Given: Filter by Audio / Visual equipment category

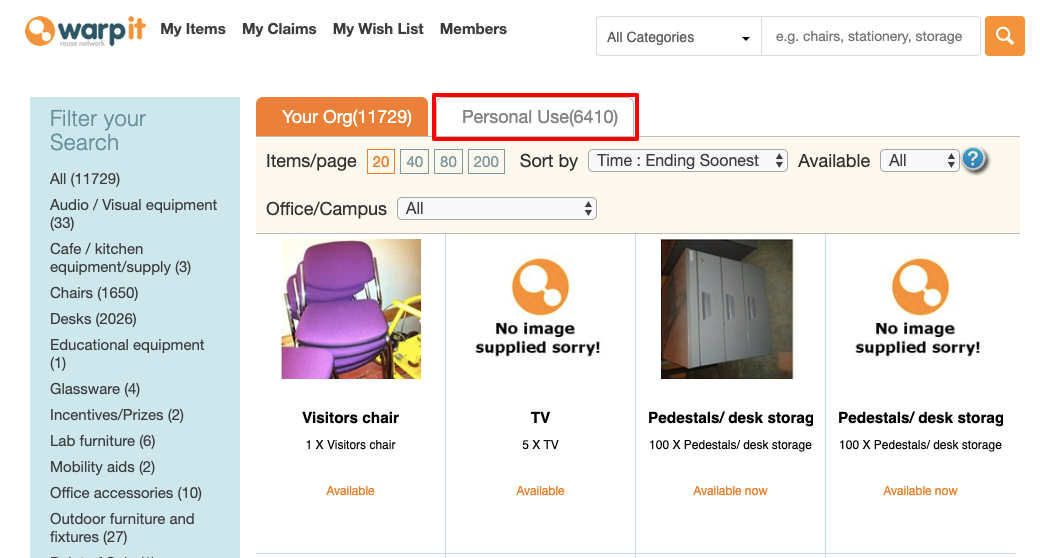Looking at the screenshot, I should (x=133, y=214).
